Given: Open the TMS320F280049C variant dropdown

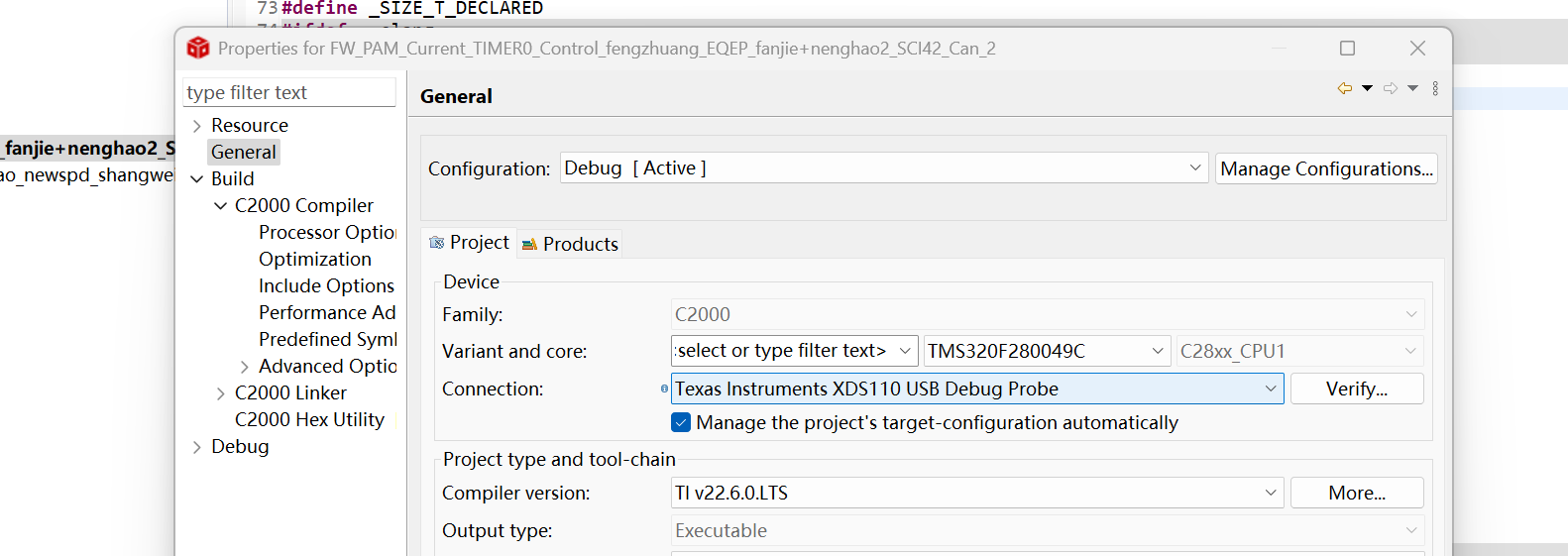Looking at the screenshot, I should (x=1047, y=351).
